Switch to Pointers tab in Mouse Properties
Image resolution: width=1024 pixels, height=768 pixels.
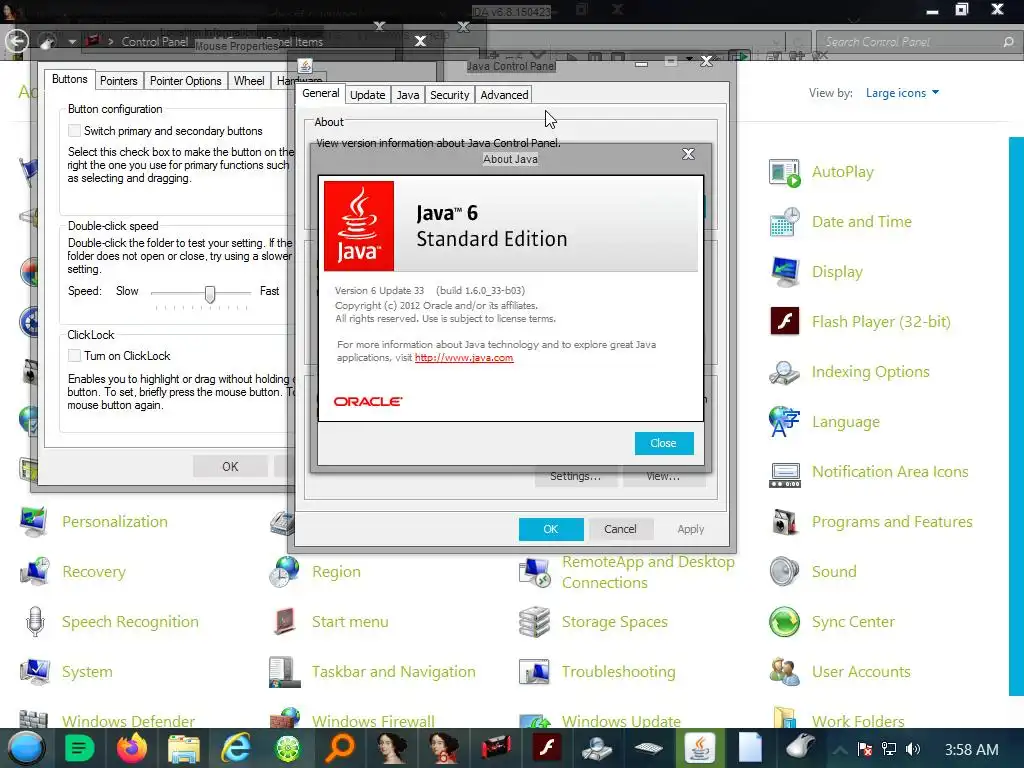tap(118, 80)
